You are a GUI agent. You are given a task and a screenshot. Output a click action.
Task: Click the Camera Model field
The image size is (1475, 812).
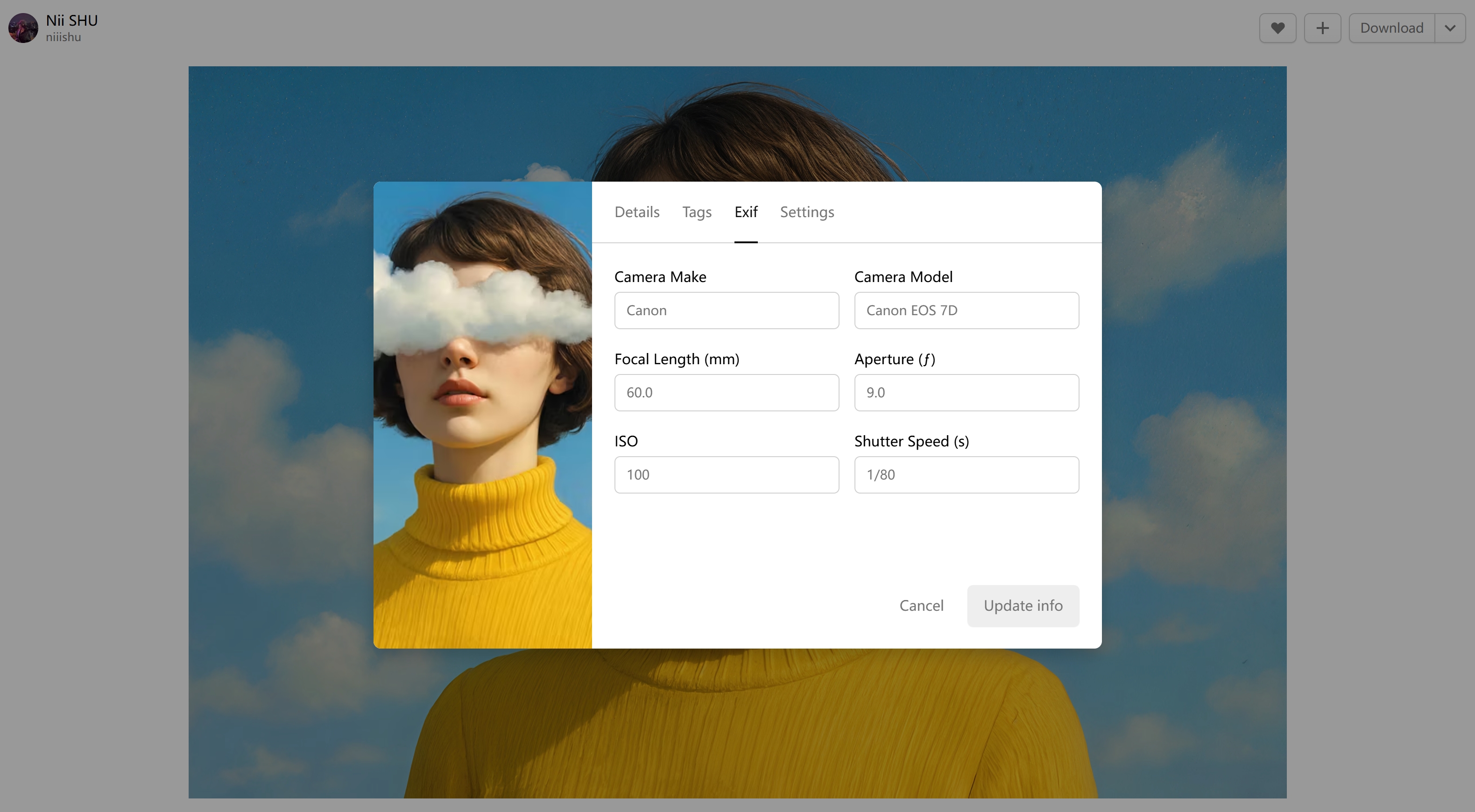pyautogui.click(x=967, y=311)
